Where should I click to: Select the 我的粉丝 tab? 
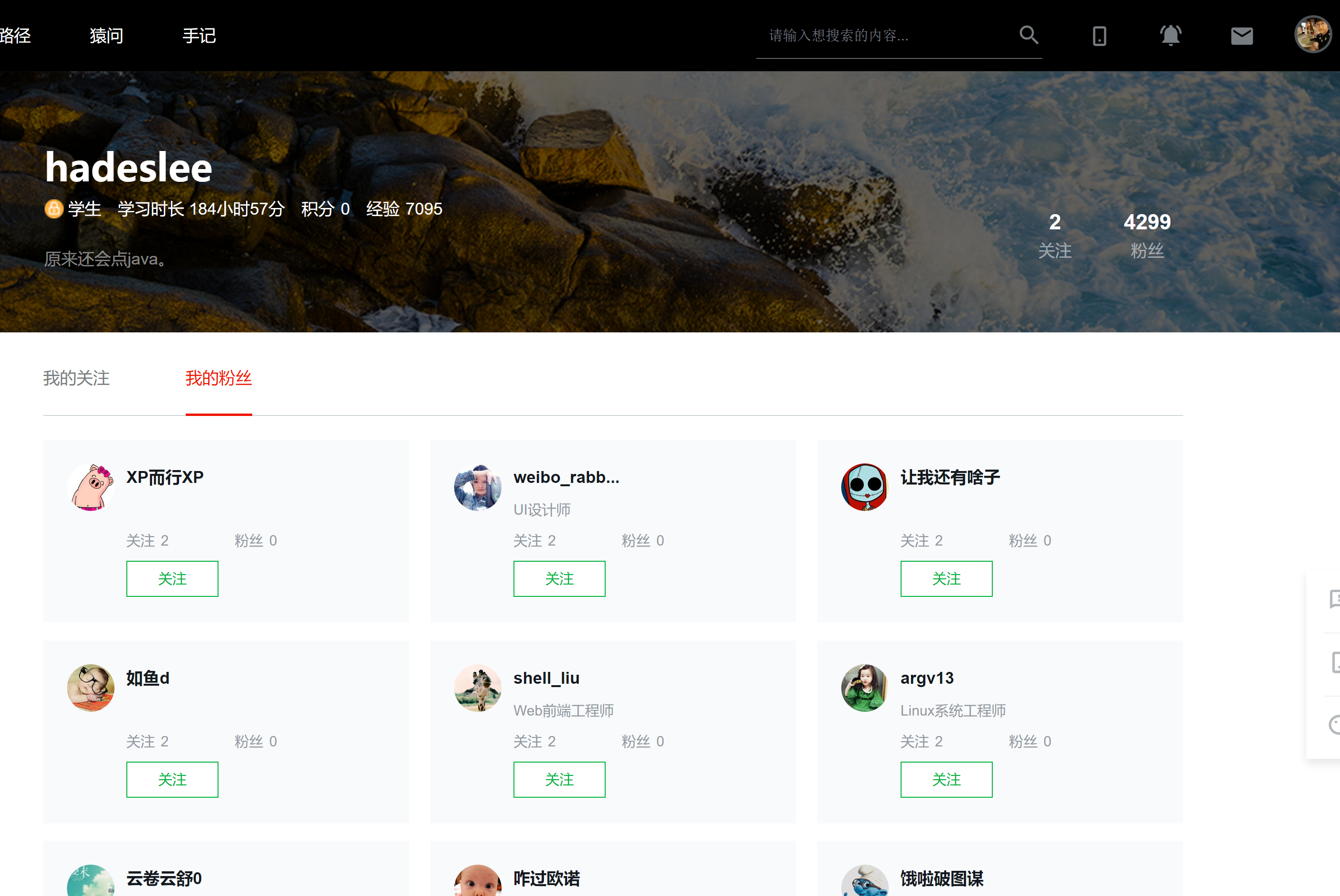[x=219, y=378]
